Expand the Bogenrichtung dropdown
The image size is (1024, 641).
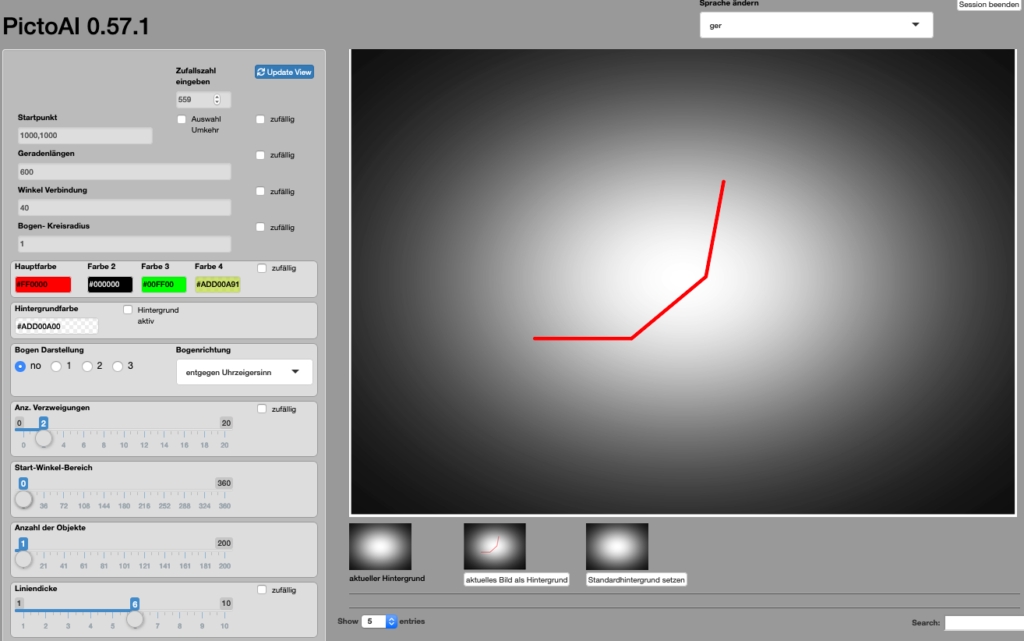[x=244, y=372]
